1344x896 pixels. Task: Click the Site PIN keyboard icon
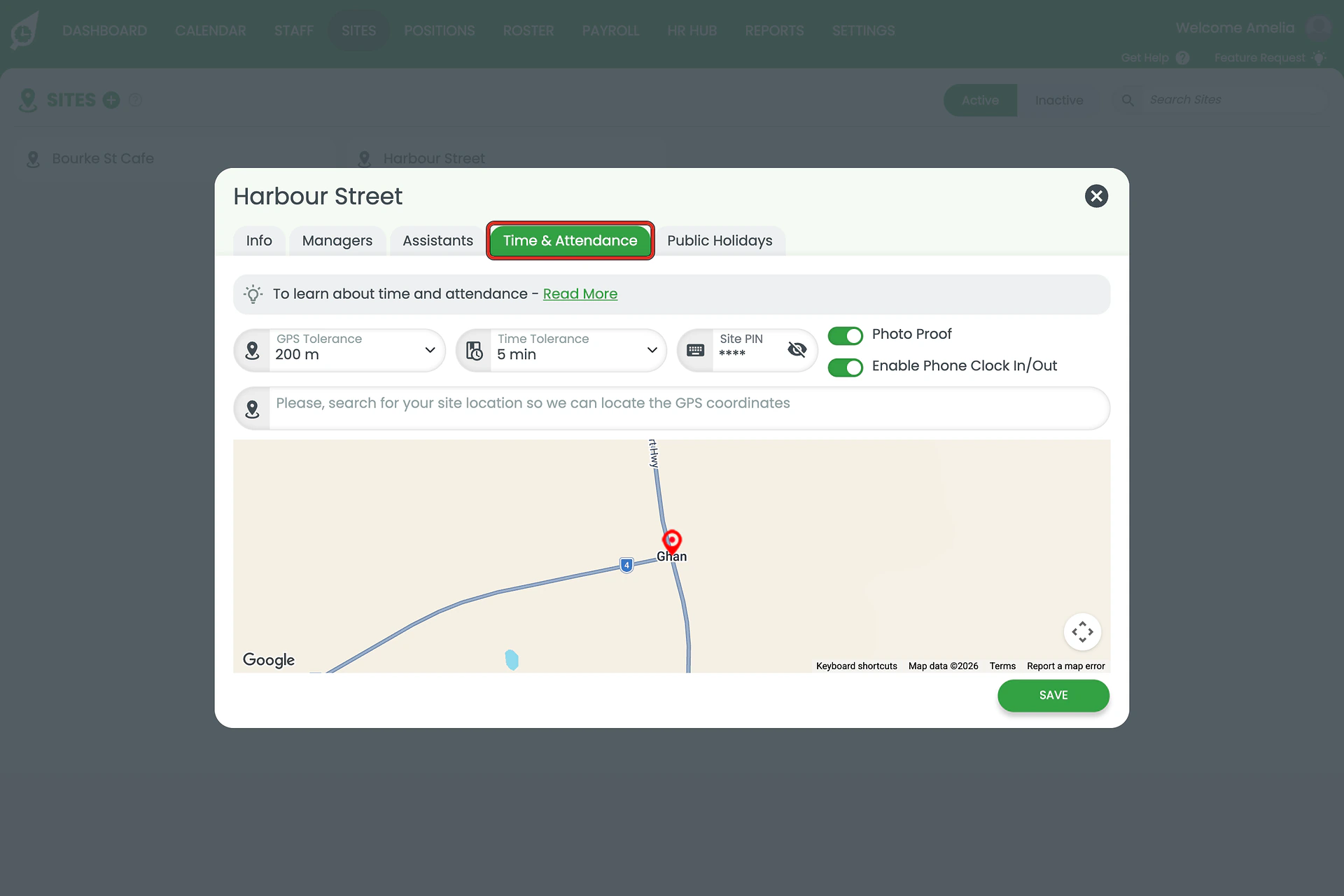point(695,350)
